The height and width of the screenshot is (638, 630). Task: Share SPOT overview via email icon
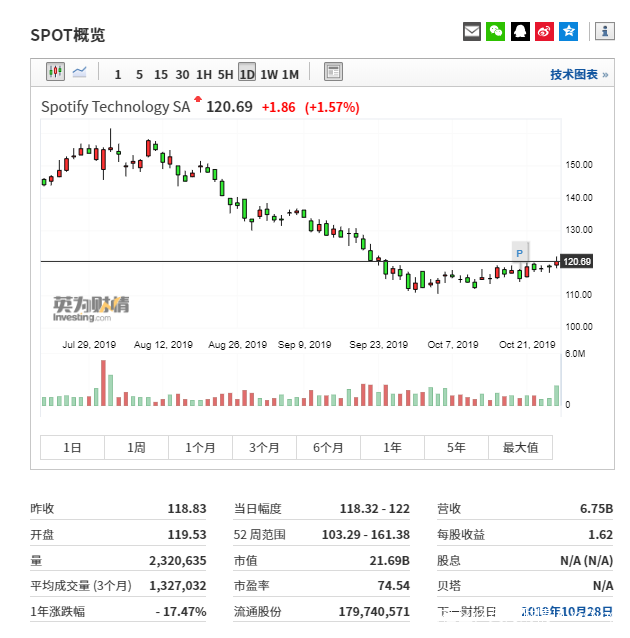[x=472, y=31]
